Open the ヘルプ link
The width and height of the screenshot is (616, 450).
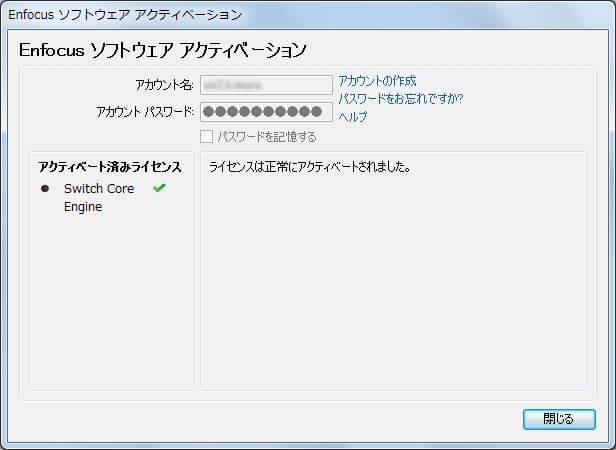[353, 117]
